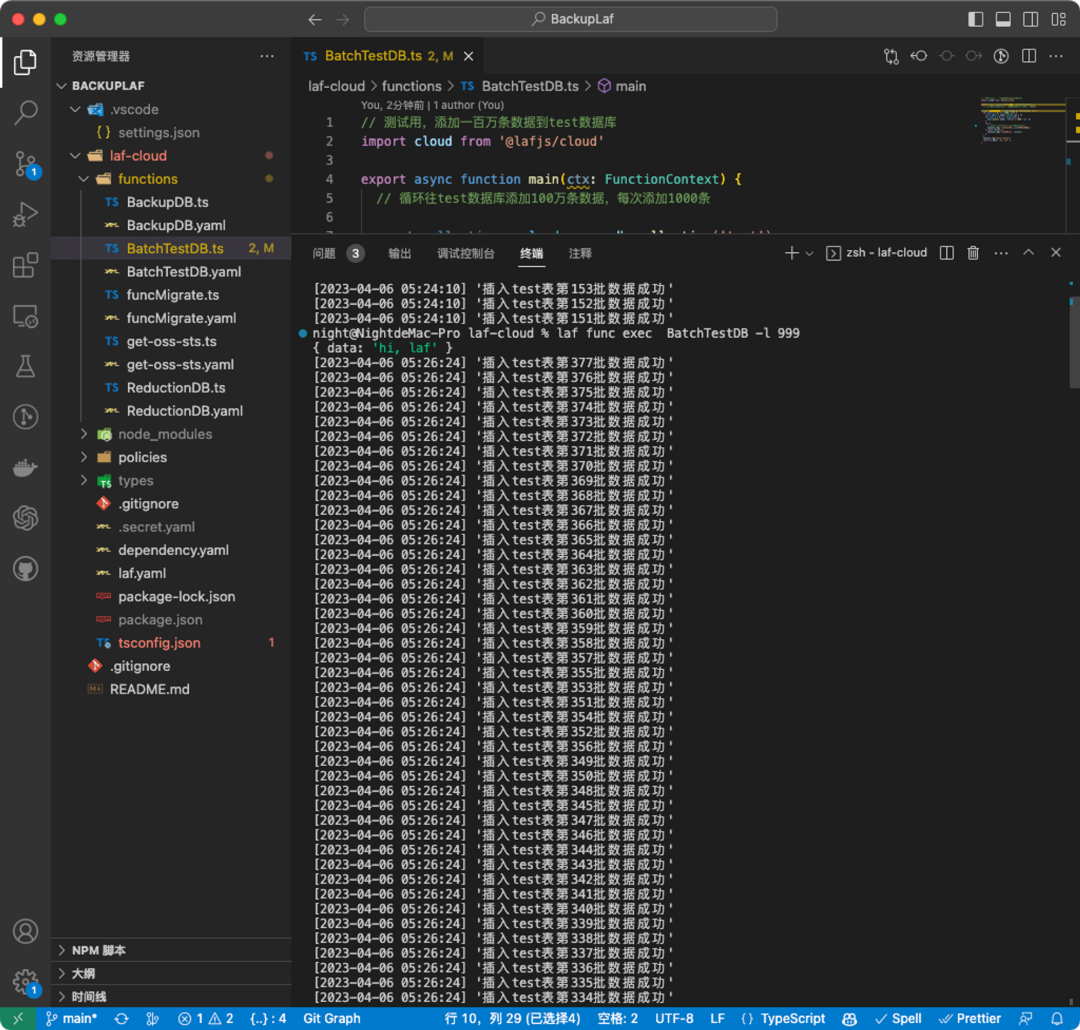
Task: Close the BatchTestDB.ts tab
Action: click(x=468, y=56)
